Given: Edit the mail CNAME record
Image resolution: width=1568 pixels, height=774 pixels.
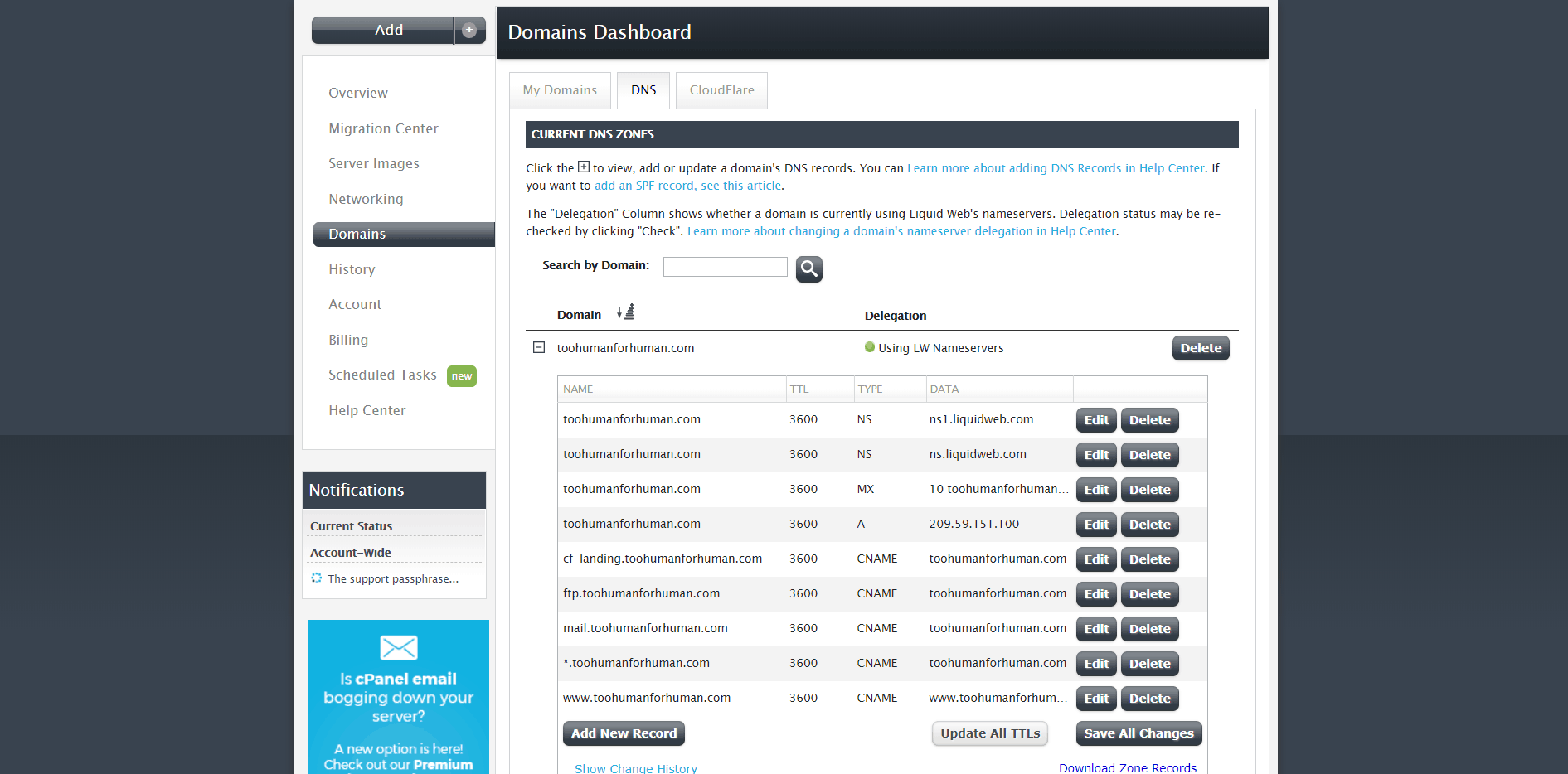Looking at the screenshot, I should click(x=1096, y=629).
